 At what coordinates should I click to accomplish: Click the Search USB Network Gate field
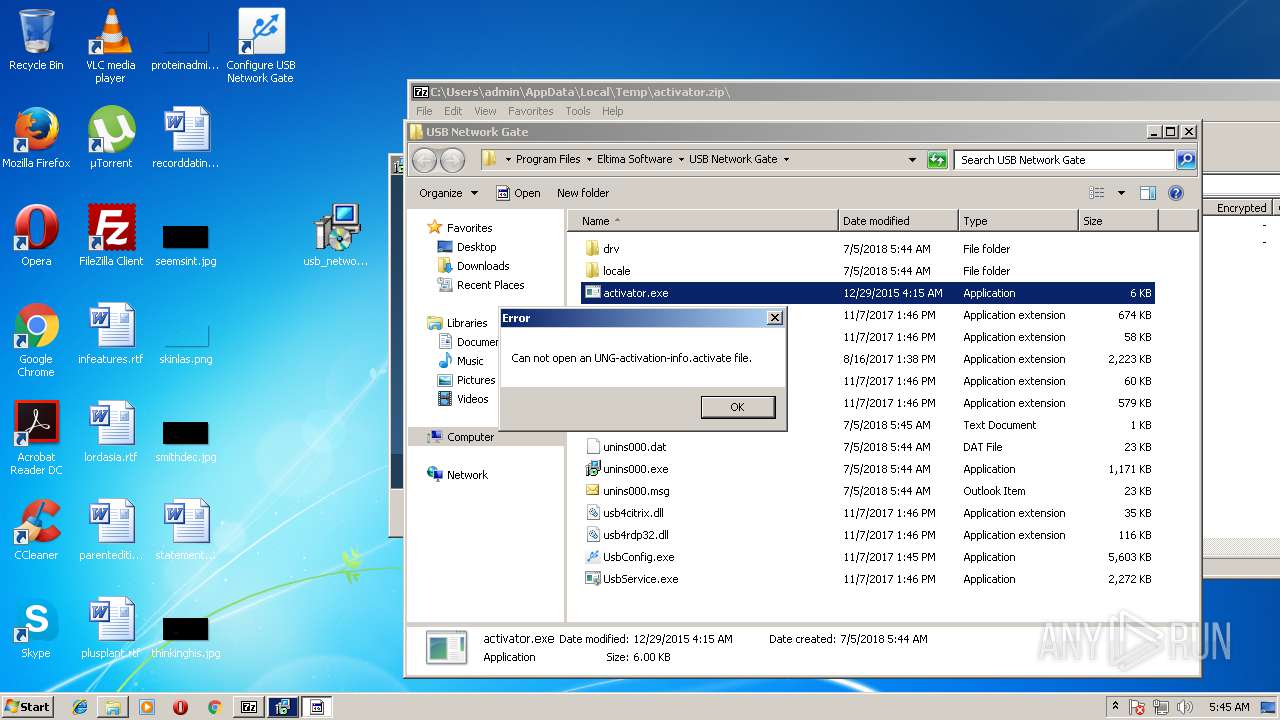click(1063, 160)
